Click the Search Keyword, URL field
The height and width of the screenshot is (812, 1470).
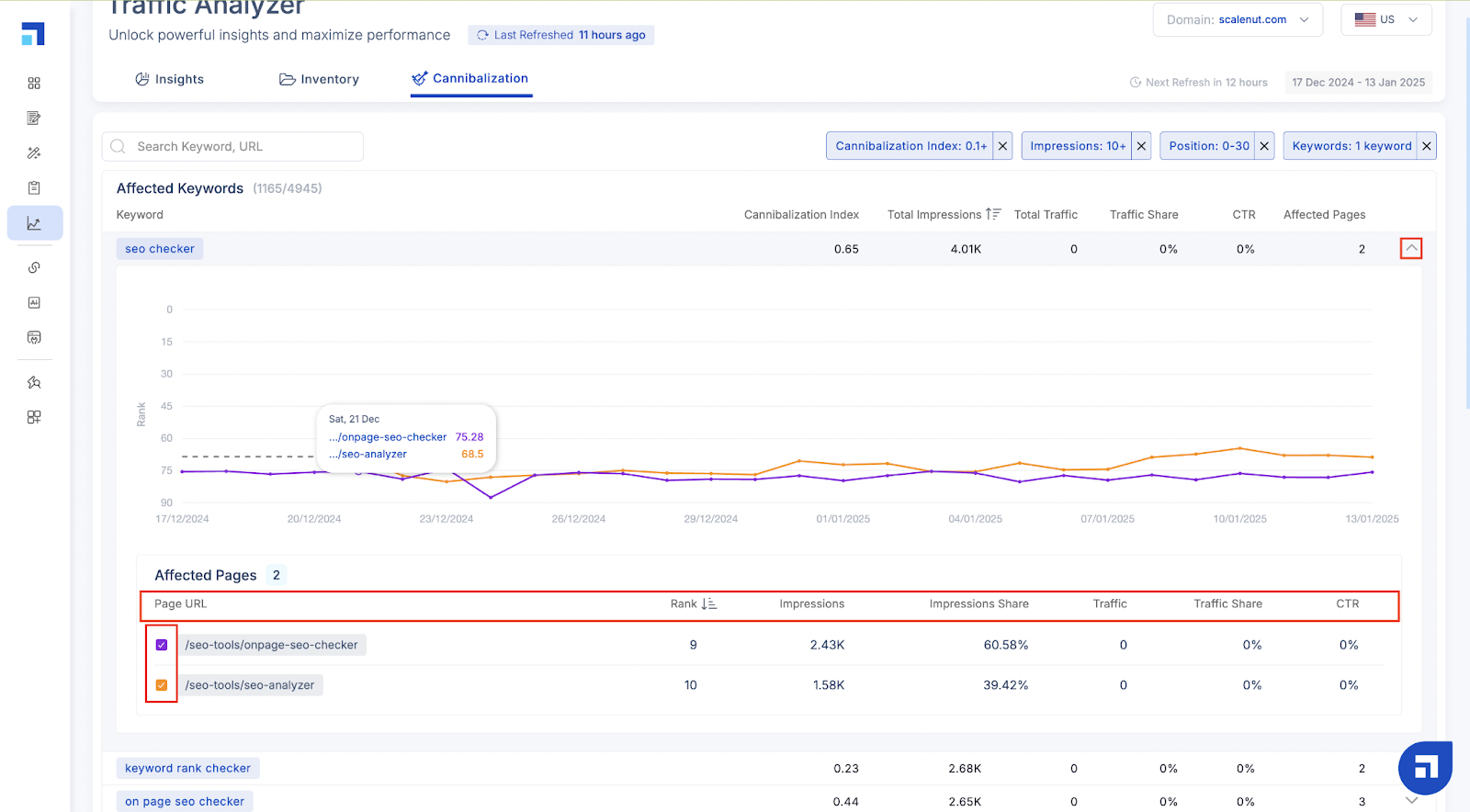232,147
